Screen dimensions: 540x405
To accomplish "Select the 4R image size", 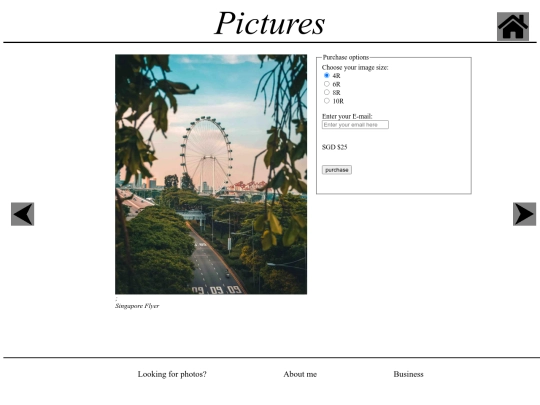I will tap(326, 75).
